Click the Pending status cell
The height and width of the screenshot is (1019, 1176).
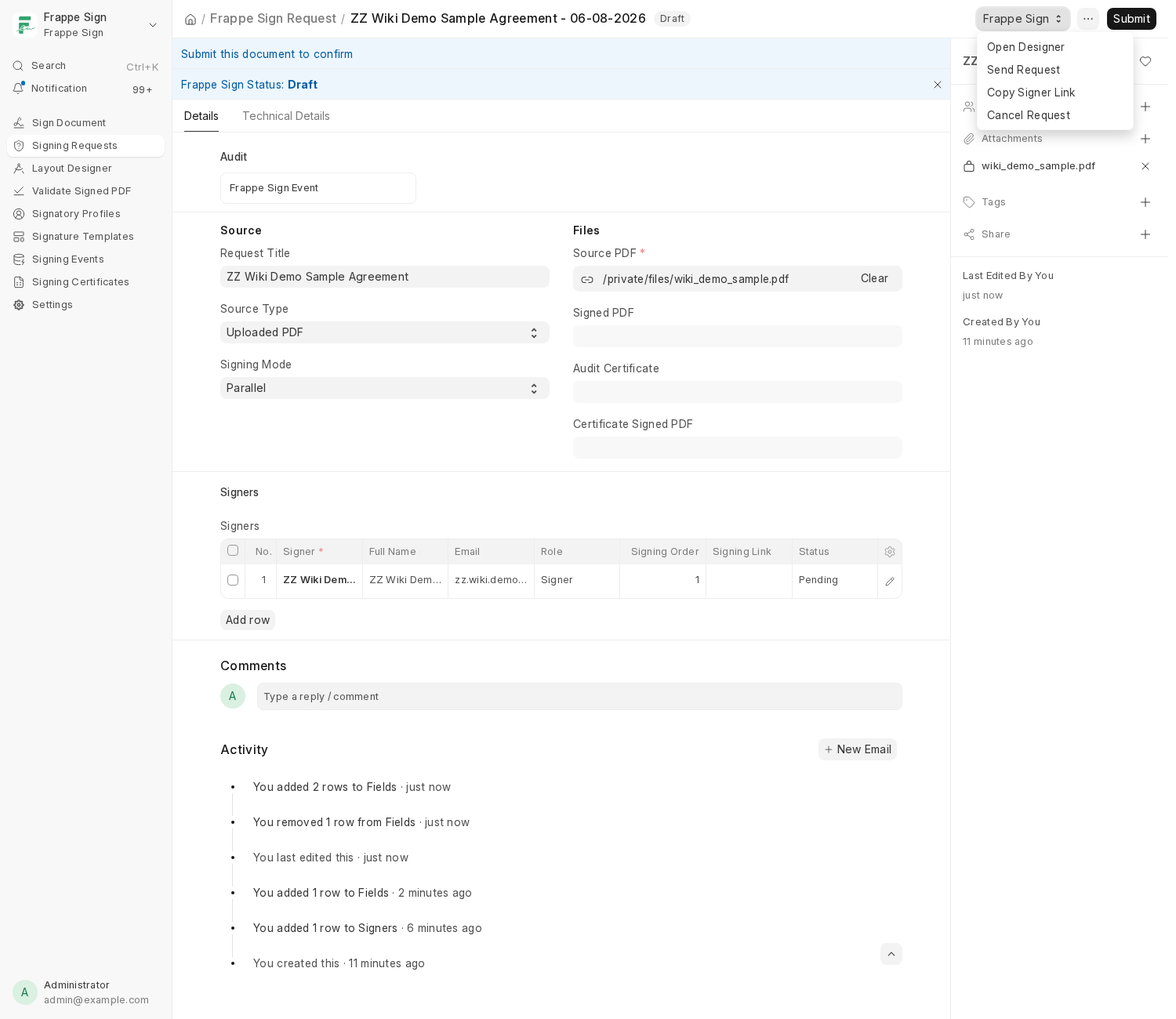pyautogui.click(x=835, y=581)
